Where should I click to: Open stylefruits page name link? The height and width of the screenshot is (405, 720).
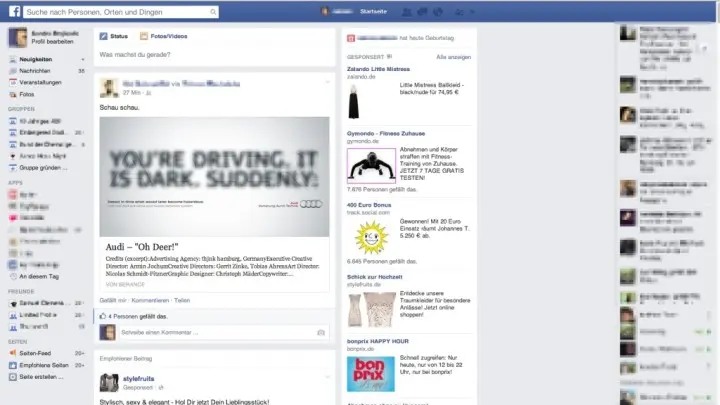point(139,379)
